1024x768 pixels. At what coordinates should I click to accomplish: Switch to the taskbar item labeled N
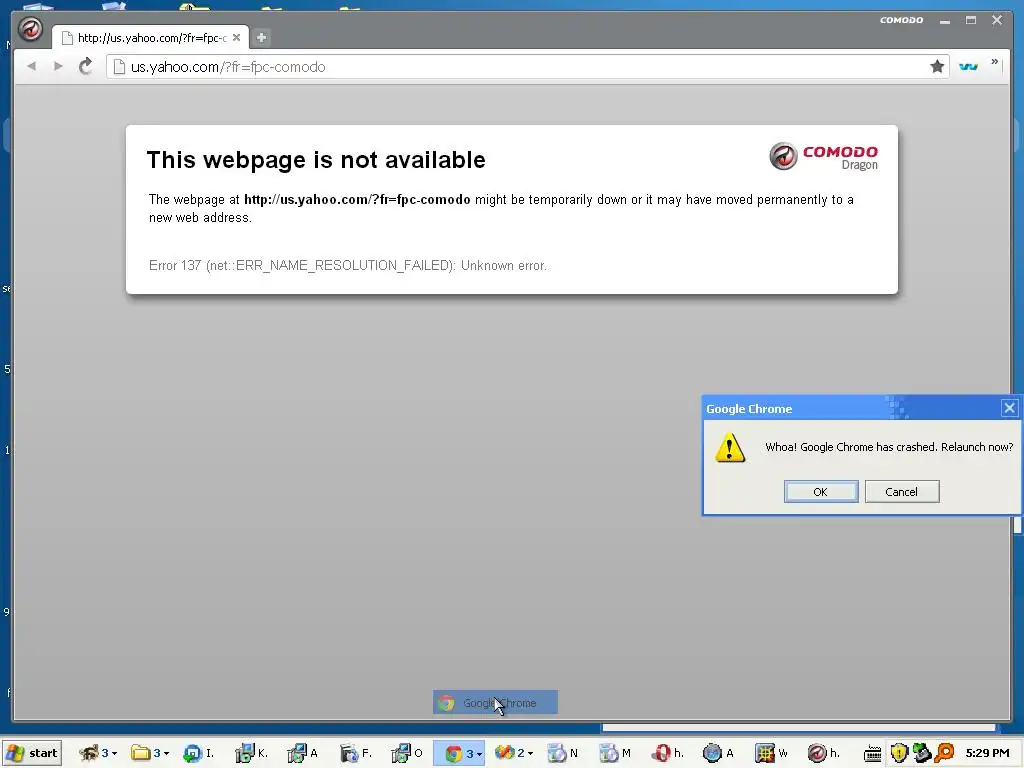(x=562, y=753)
